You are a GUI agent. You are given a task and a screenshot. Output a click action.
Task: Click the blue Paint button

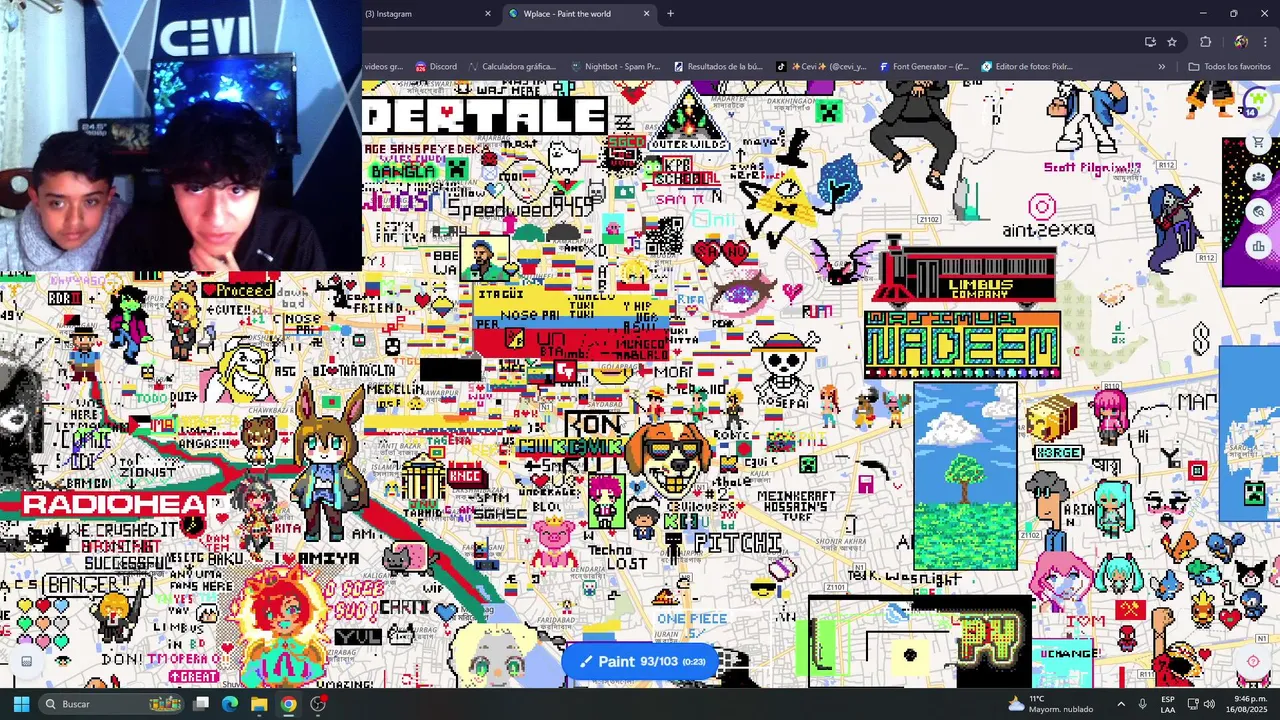point(641,661)
